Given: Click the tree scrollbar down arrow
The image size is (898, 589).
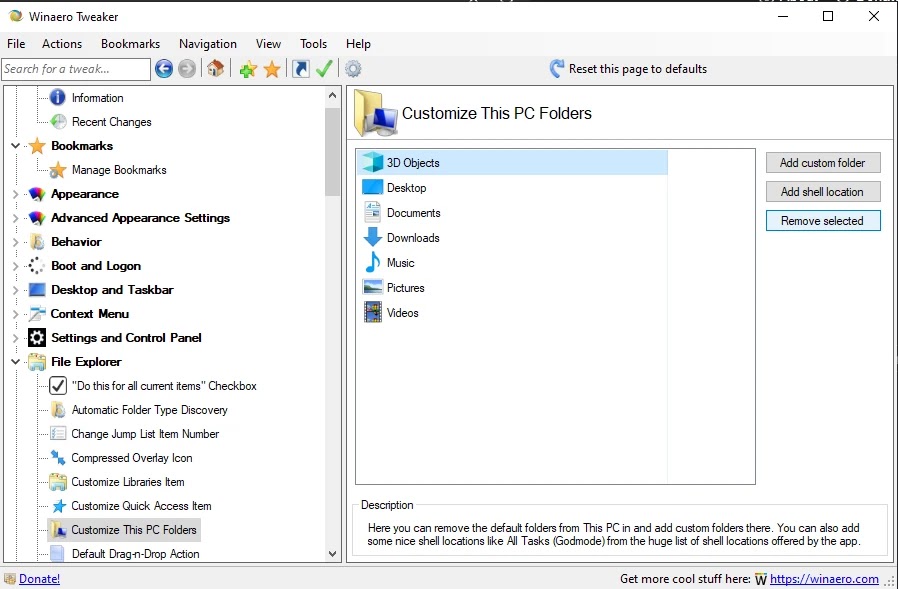Looking at the screenshot, I should tap(332, 553).
